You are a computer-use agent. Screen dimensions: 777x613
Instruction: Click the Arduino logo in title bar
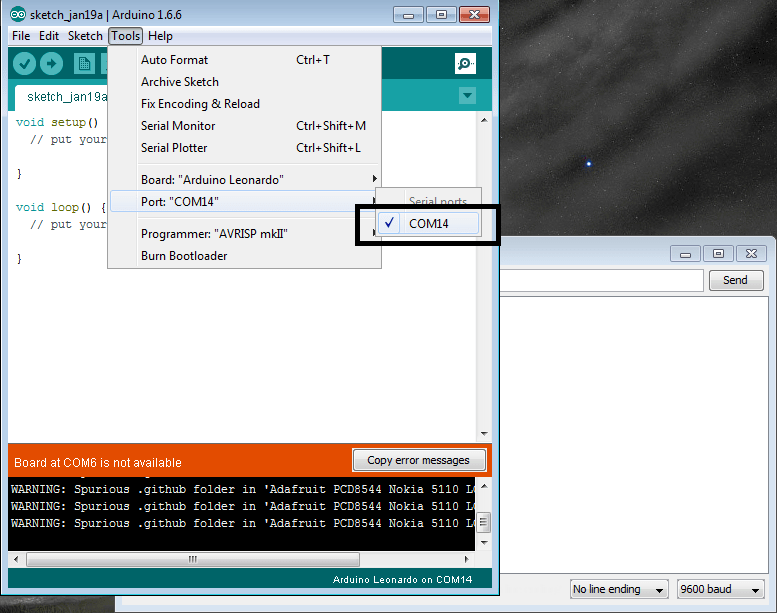tap(18, 15)
